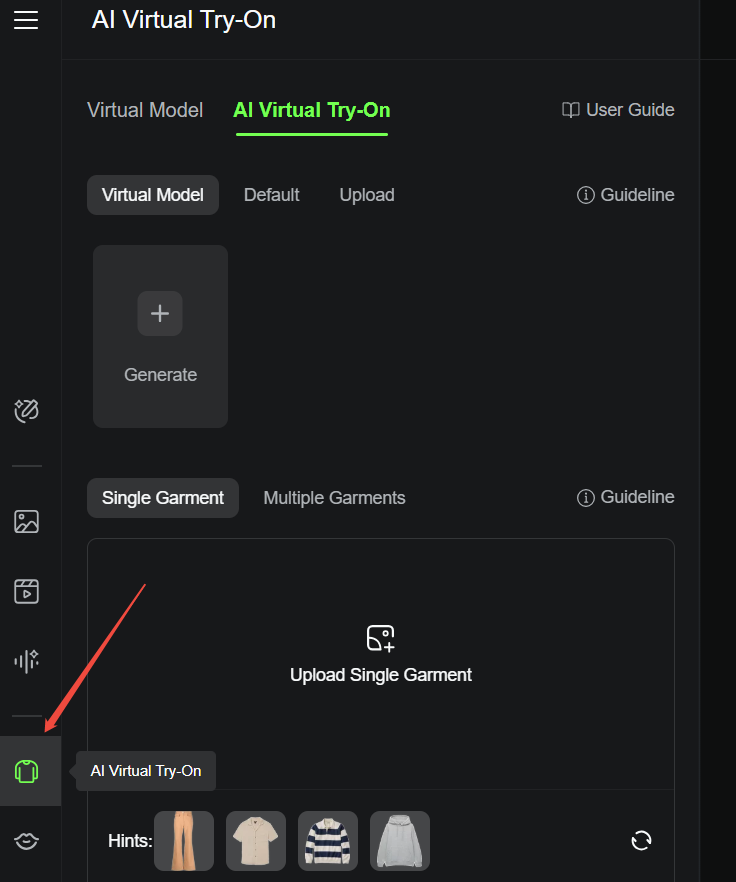Refresh the garment hints
This screenshot has height=882, width=736.
(x=641, y=841)
